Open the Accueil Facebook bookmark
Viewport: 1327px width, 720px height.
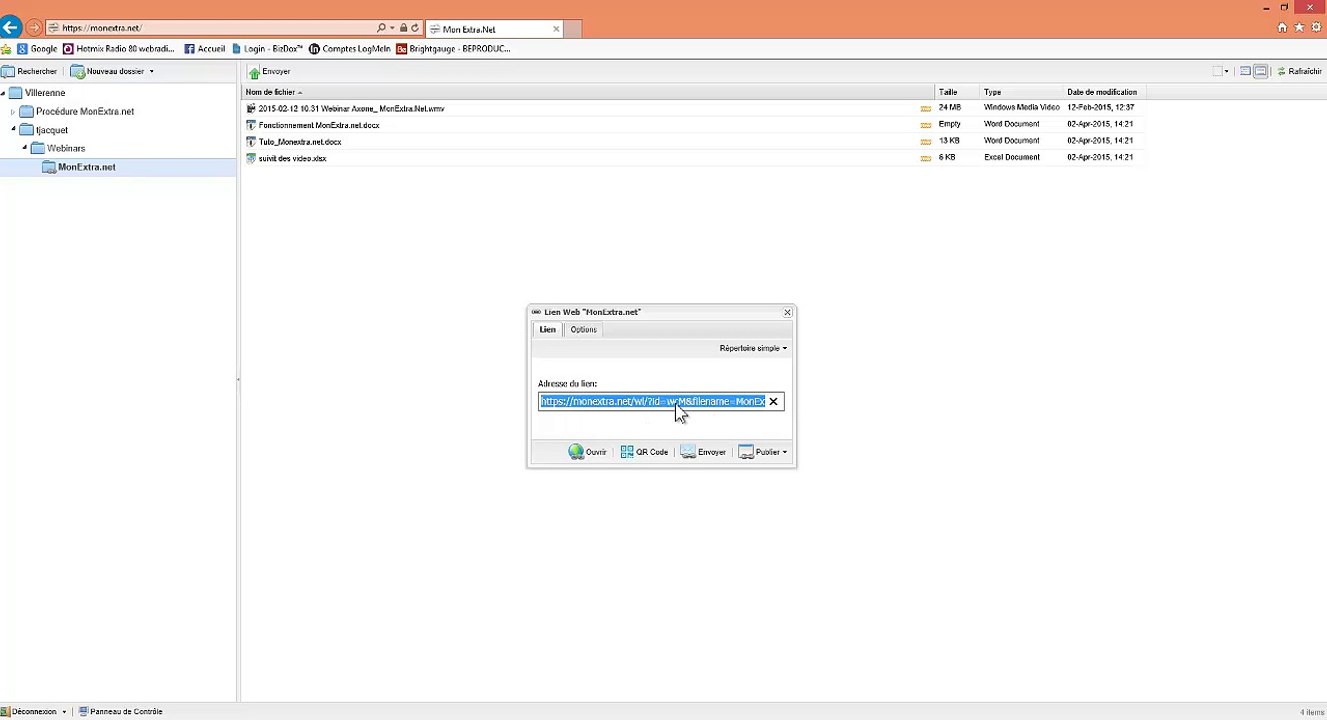pyautogui.click(x=204, y=48)
